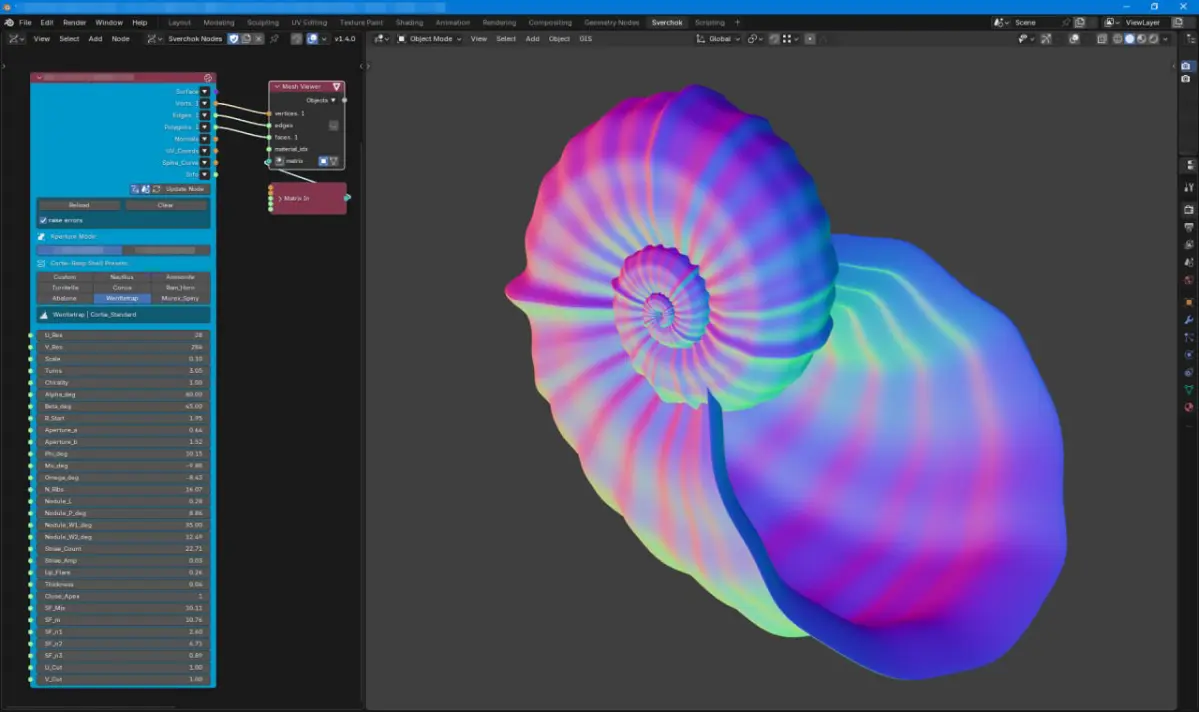Click the white cone icon beside Wentletrap | Cortie_Standard
Viewport: 1199px width, 712px height.
(44, 315)
